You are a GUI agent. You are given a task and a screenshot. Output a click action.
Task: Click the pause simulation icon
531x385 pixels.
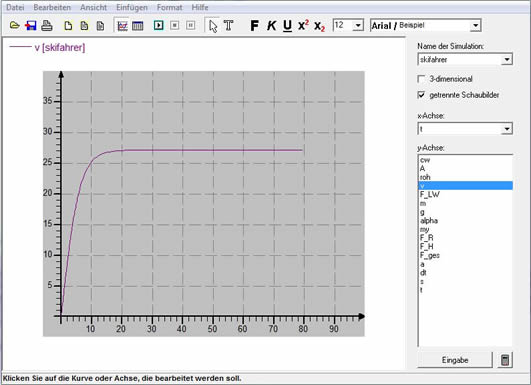[191, 25]
